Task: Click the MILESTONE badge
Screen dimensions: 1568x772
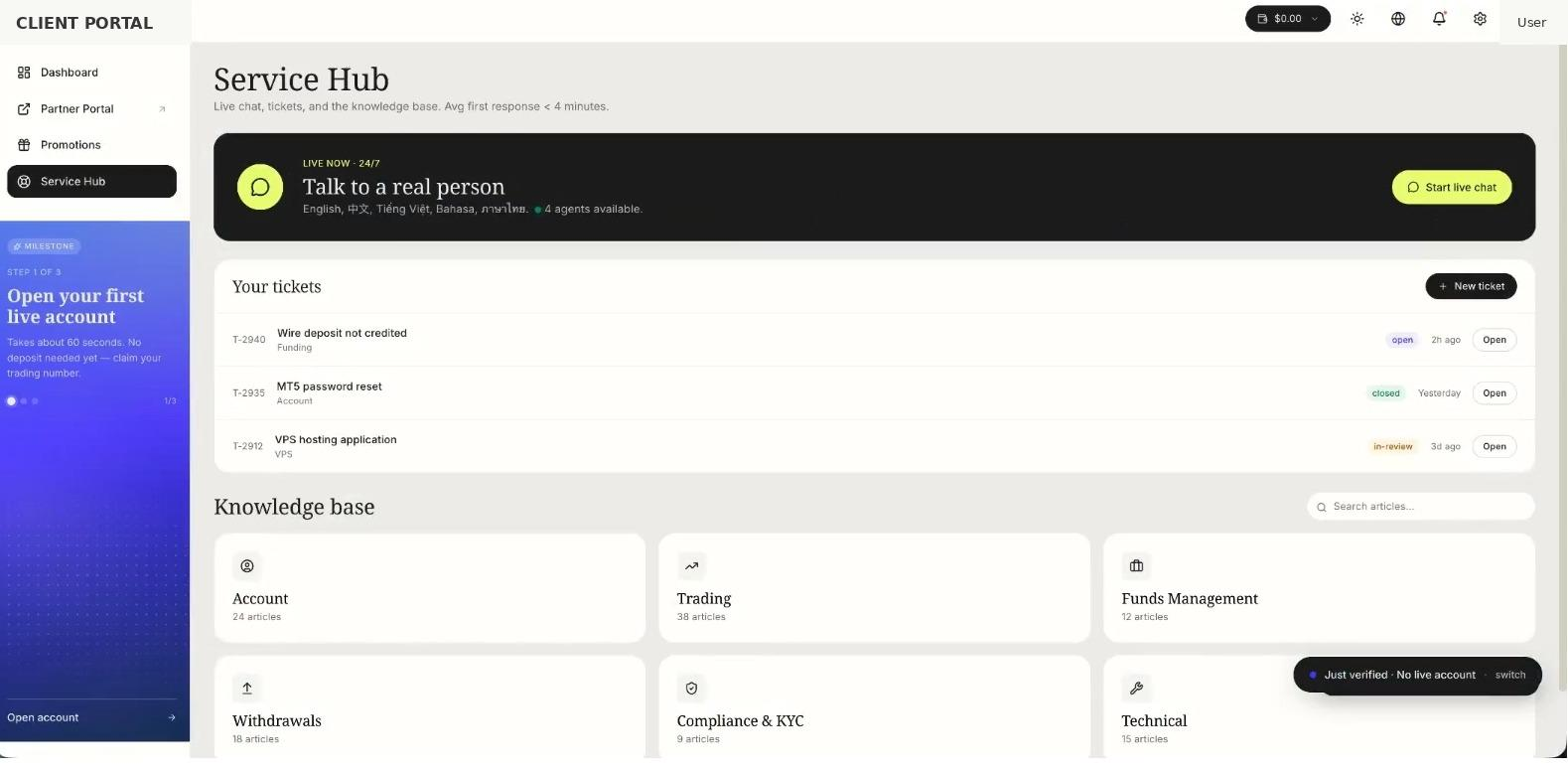Action: tap(45, 246)
